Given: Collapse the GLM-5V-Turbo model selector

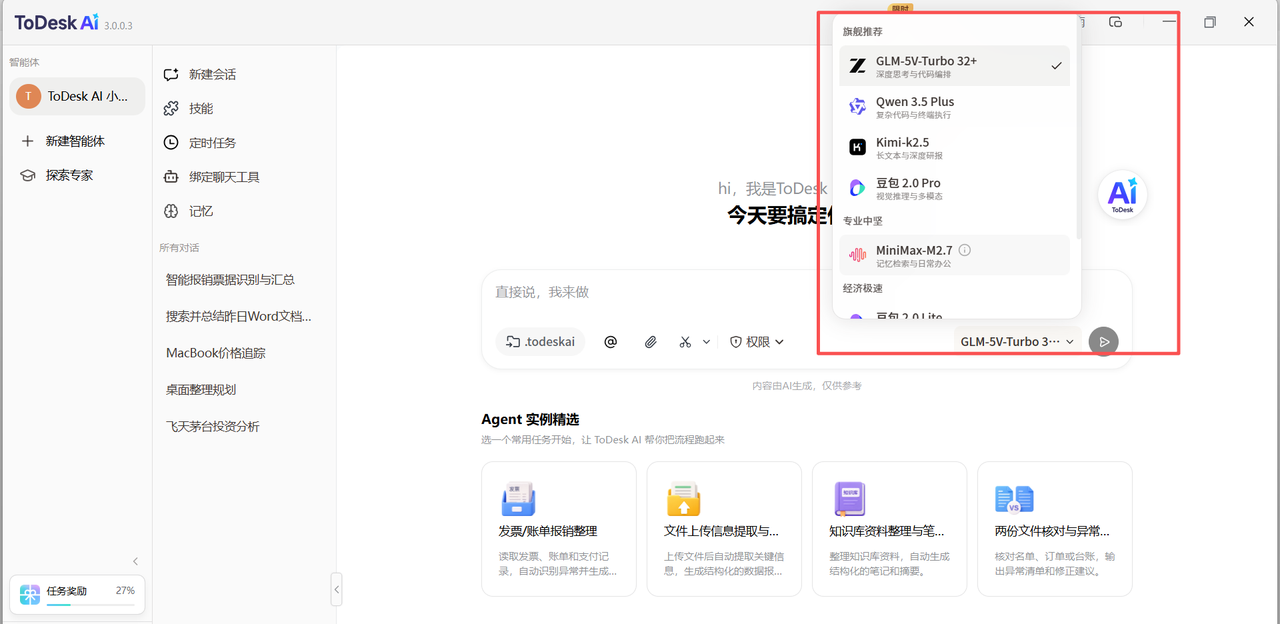Looking at the screenshot, I should pos(1018,341).
